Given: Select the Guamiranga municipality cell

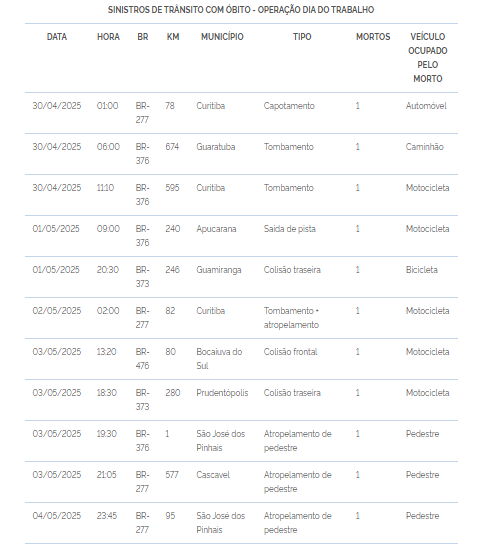Looking at the screenshot, I should 219,270.
